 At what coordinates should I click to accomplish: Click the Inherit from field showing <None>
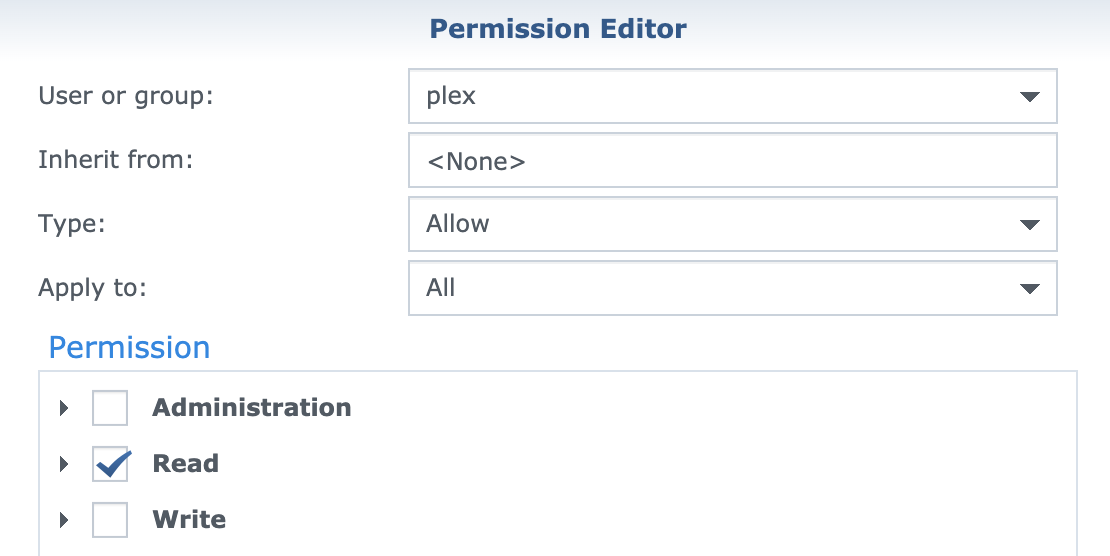[732, 161]
